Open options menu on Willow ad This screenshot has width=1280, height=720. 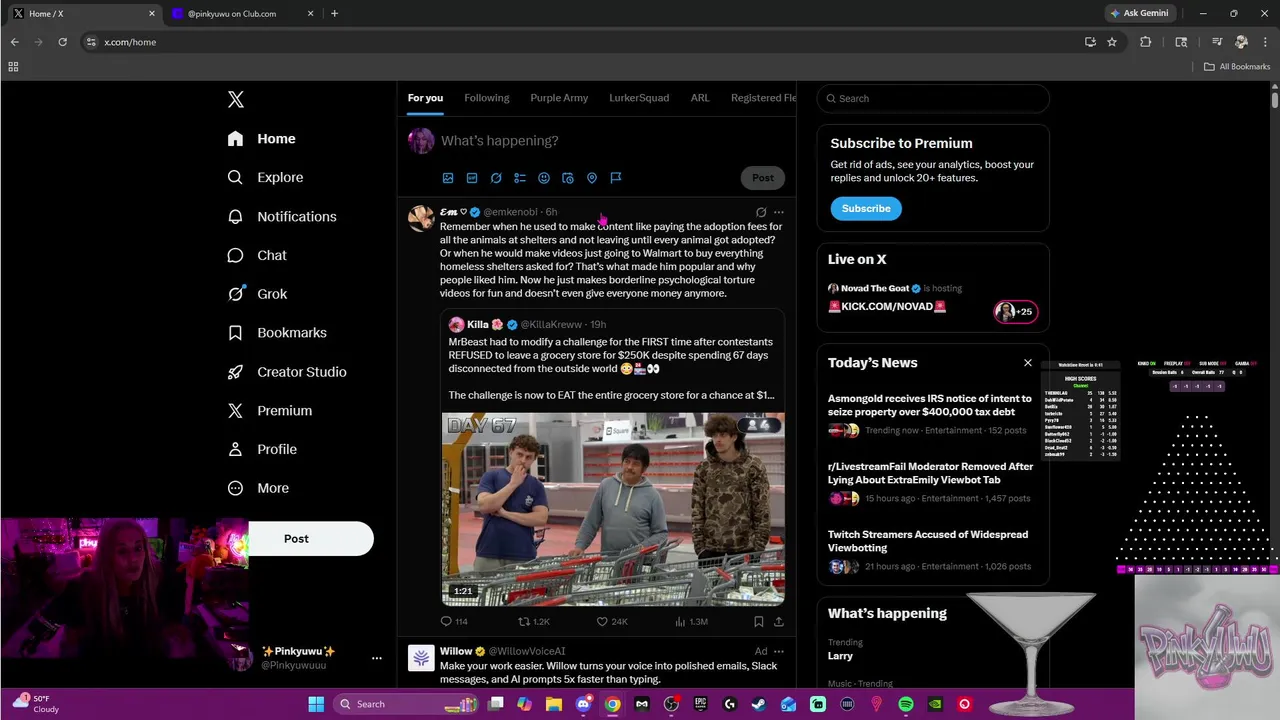779,651
